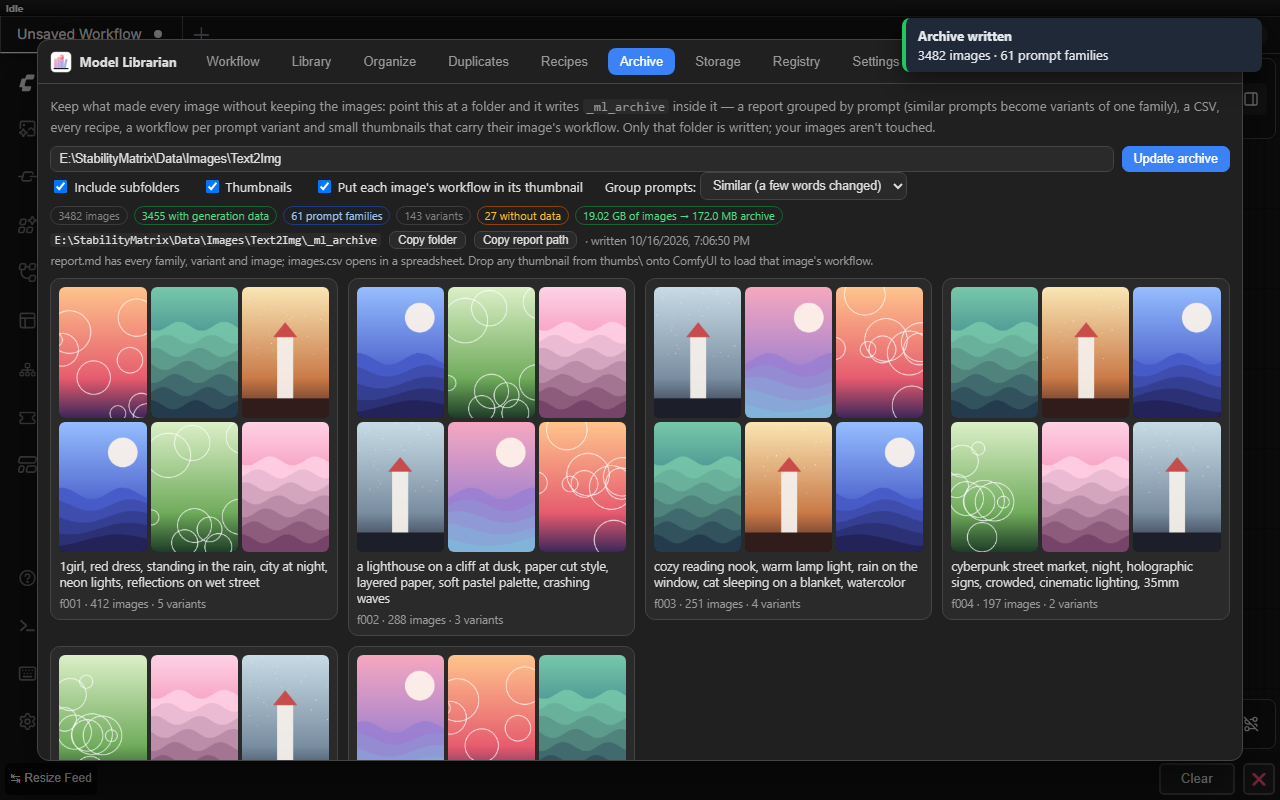Select the Unsaved Workflow tab
This screenshot has height=800, width=1280.
click(x=80, y=34)
